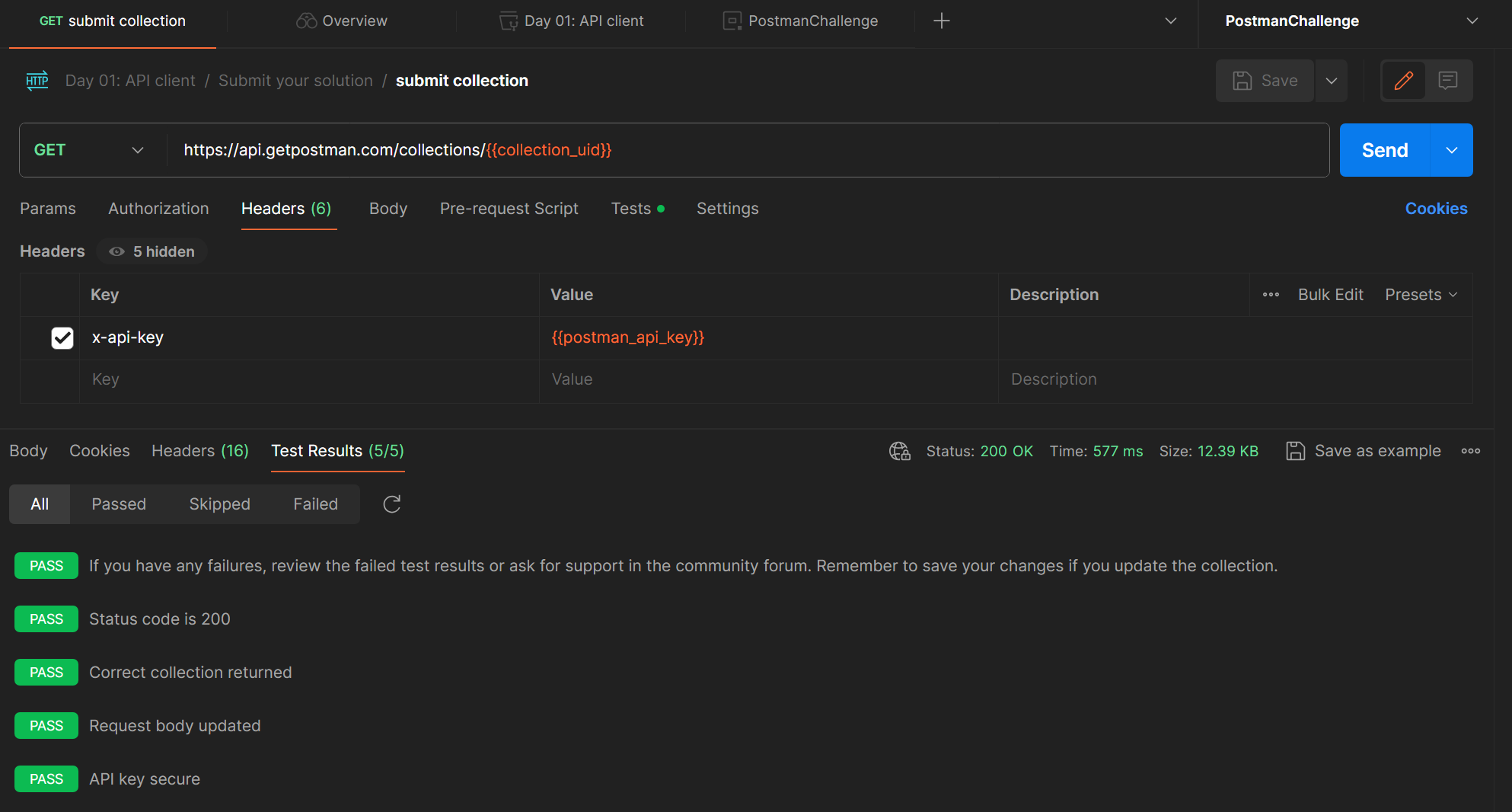Click the blue Send button
This screenshot has height=812, width=1512.
pyautogui.click(x=1385, y=150)
